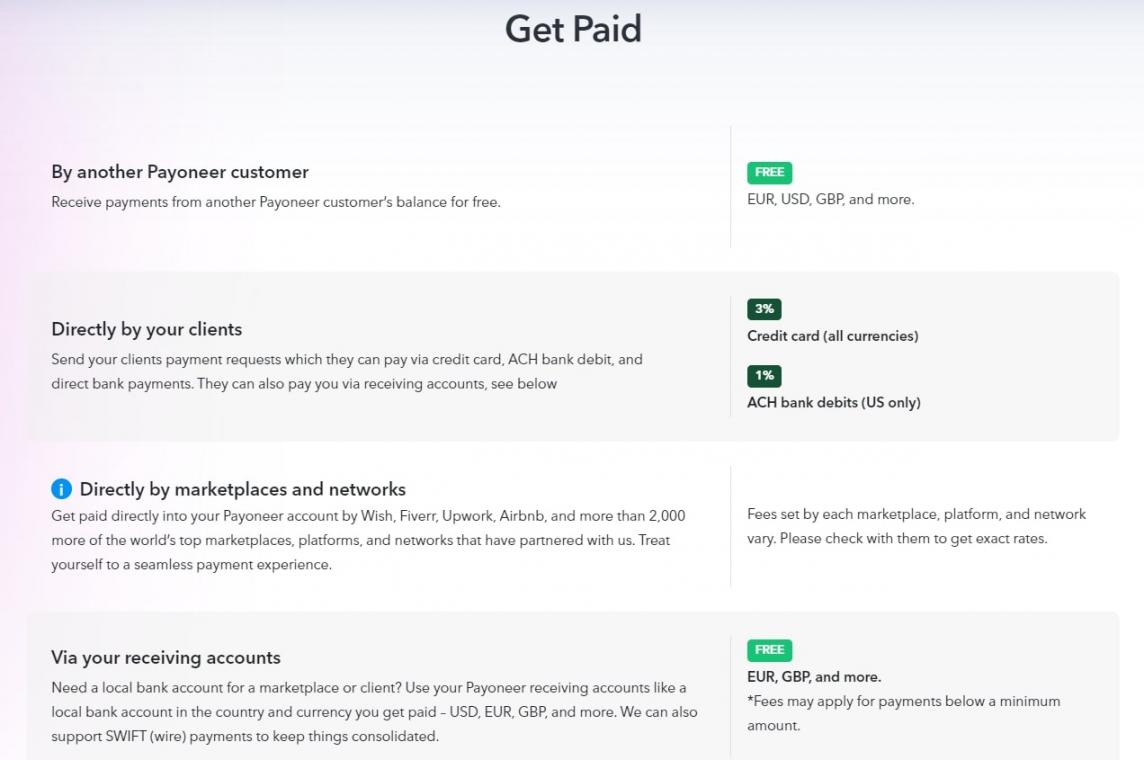Click the blue info icon beside marketplaces heading
1144x760 pixels.
tap(61, 489)
